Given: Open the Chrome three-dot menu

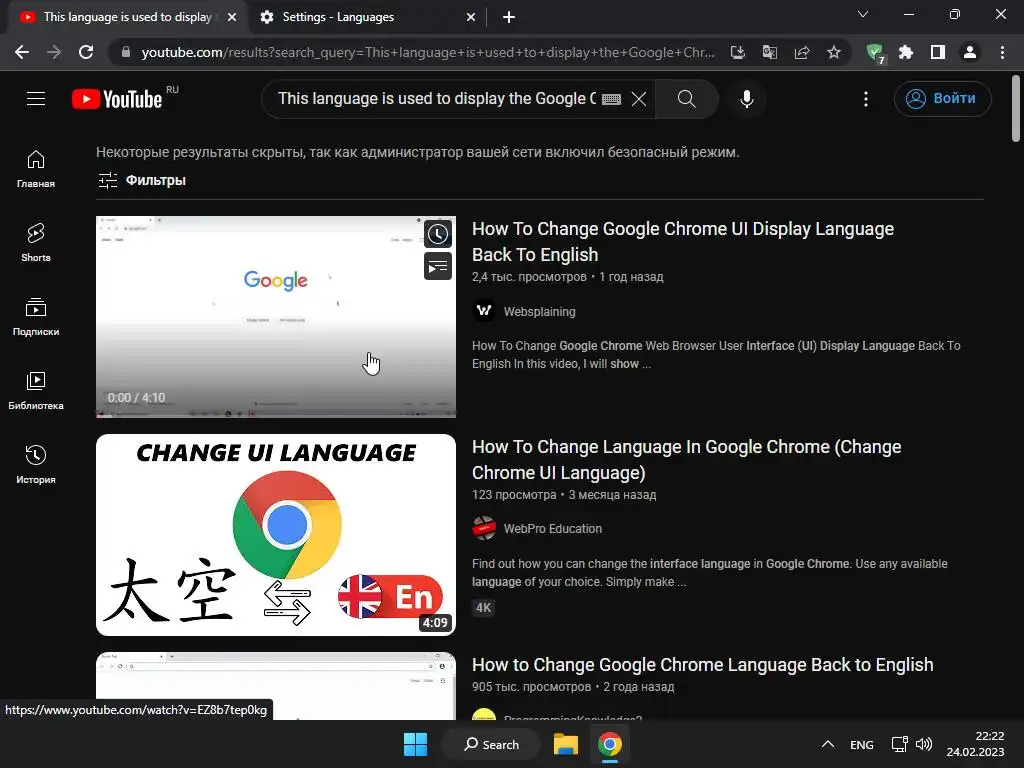Looking at the screenshot, I should [1002, 52].
